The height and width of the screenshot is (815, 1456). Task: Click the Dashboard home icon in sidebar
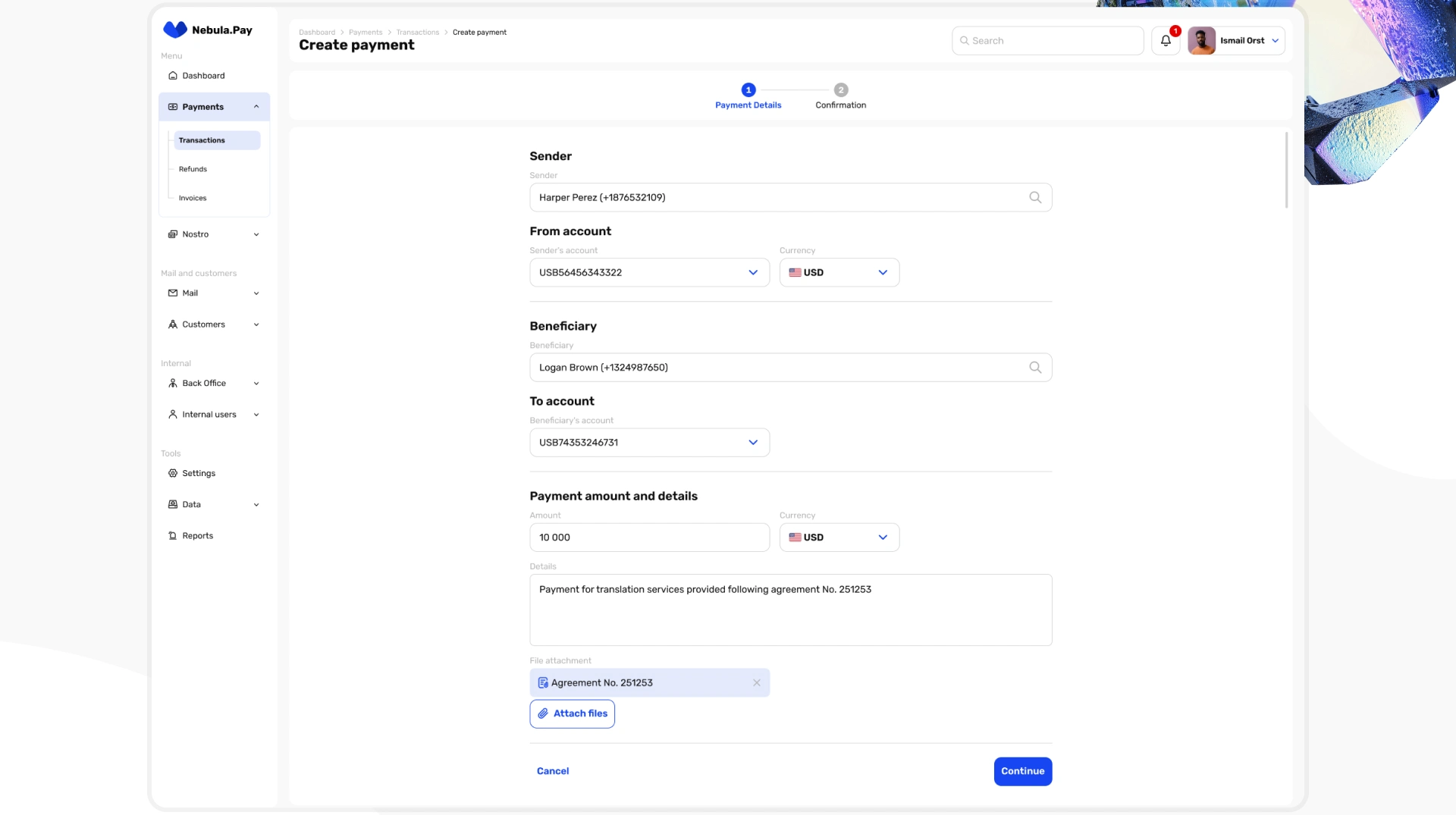[173, 76]
